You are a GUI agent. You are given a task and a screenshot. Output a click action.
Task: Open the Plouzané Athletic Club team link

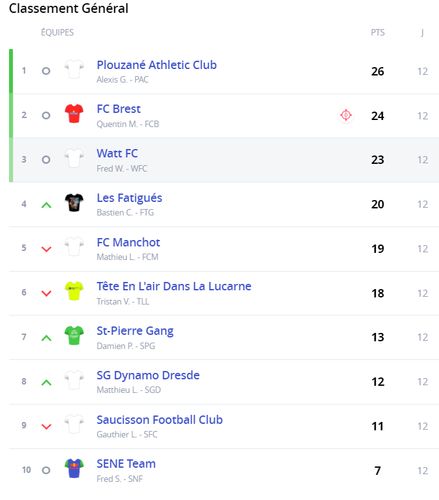click(x=157, y=65)
